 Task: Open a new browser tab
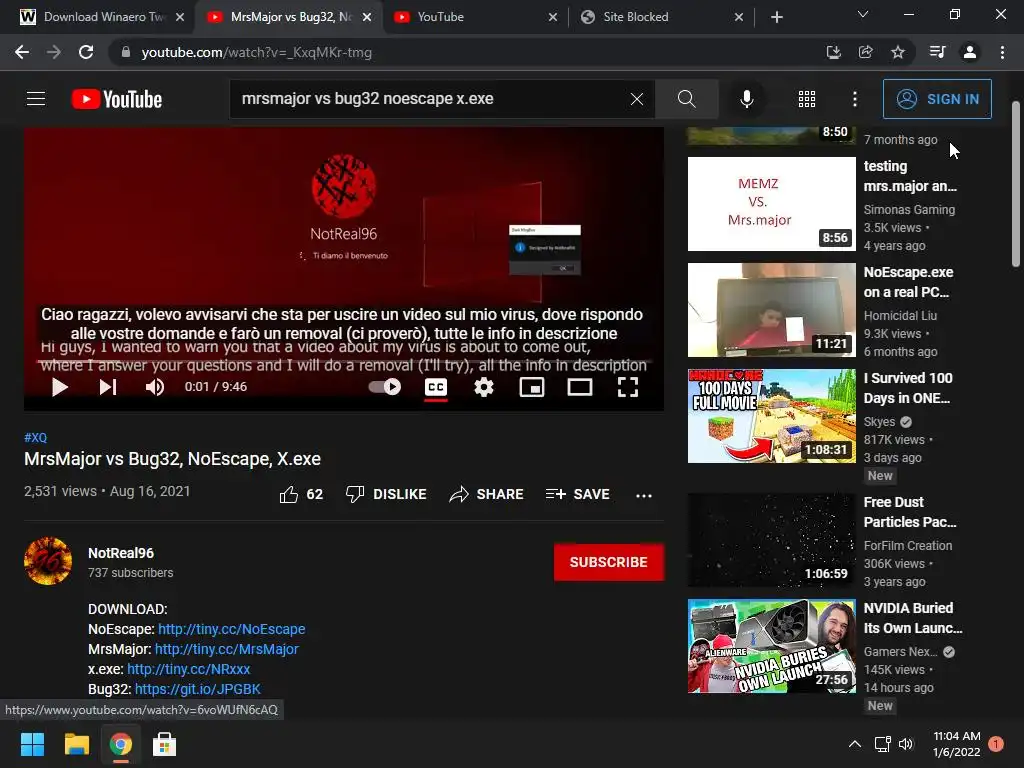click(x=776, y=17)
